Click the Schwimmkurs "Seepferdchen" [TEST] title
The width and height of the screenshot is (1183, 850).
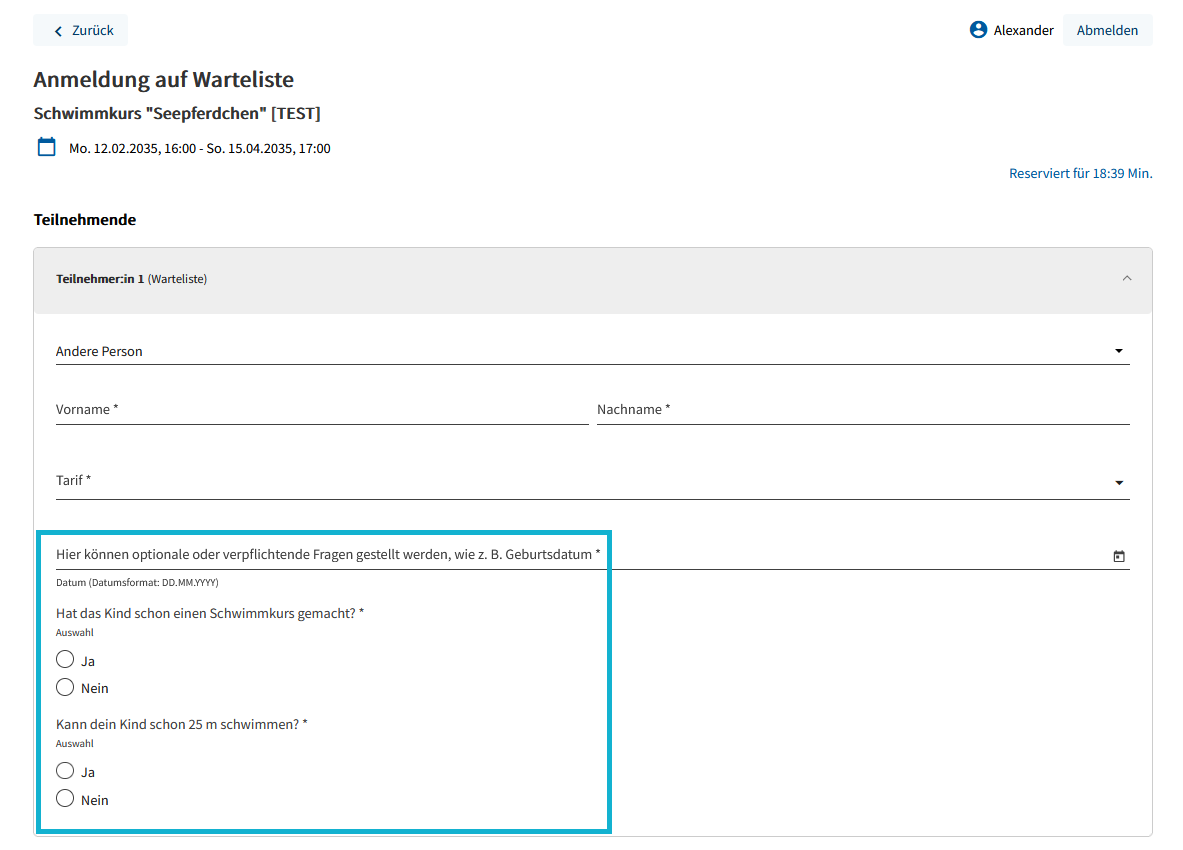pyautogui.click(x=177, y=114)
